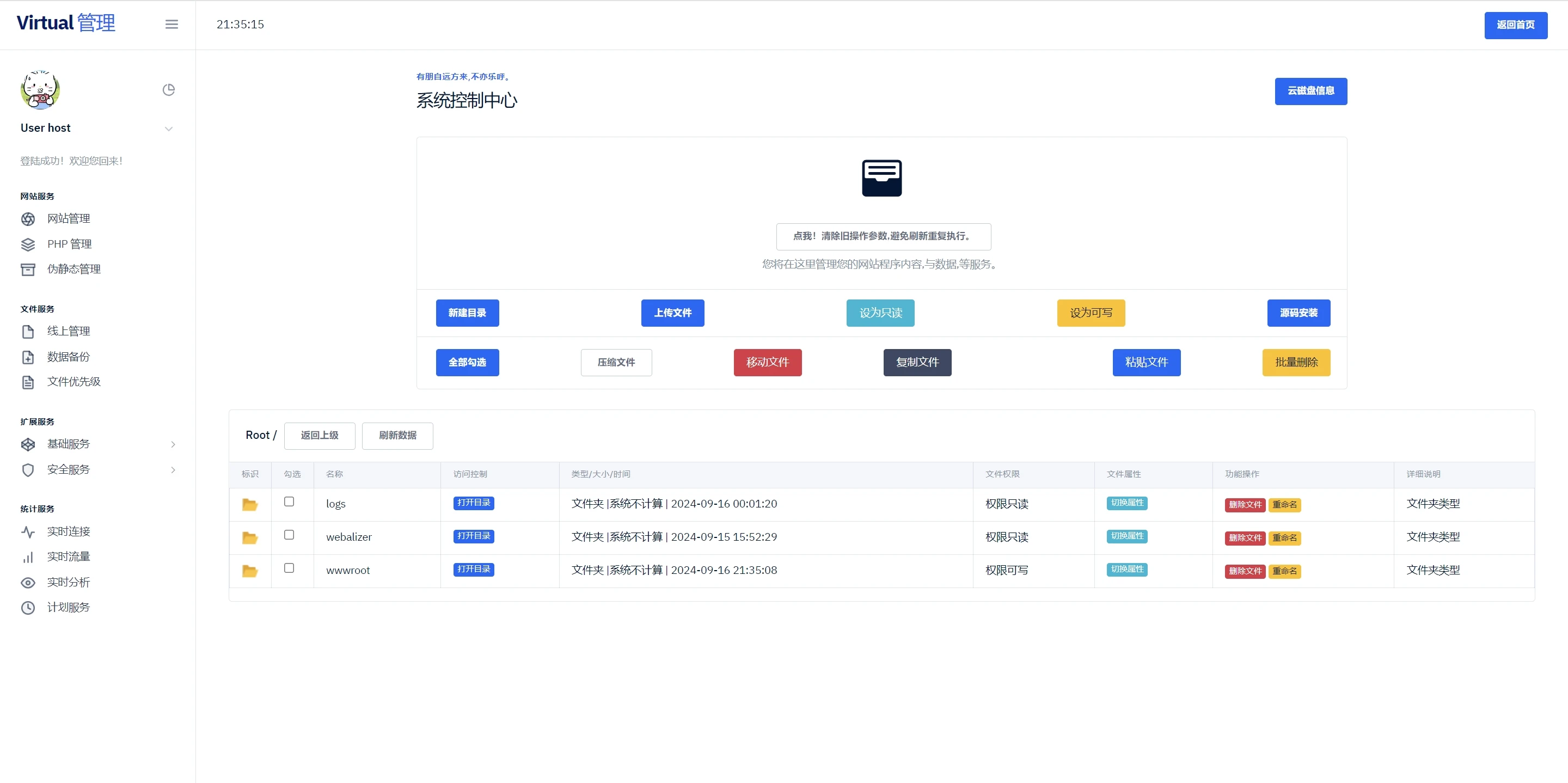Click the user avatar image
The height and width of the screenshot is (783, 1568).
point(40,90)
